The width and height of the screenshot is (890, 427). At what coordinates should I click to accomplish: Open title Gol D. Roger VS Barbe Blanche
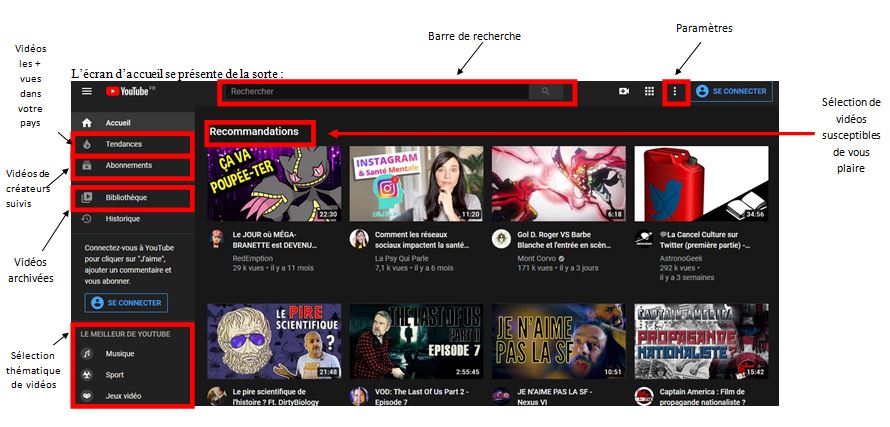click(x=564, y=240)
